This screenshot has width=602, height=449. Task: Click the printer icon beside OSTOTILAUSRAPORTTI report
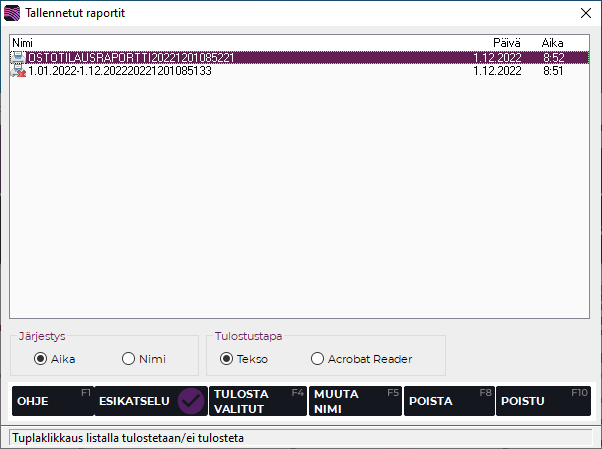pos(18,58)
